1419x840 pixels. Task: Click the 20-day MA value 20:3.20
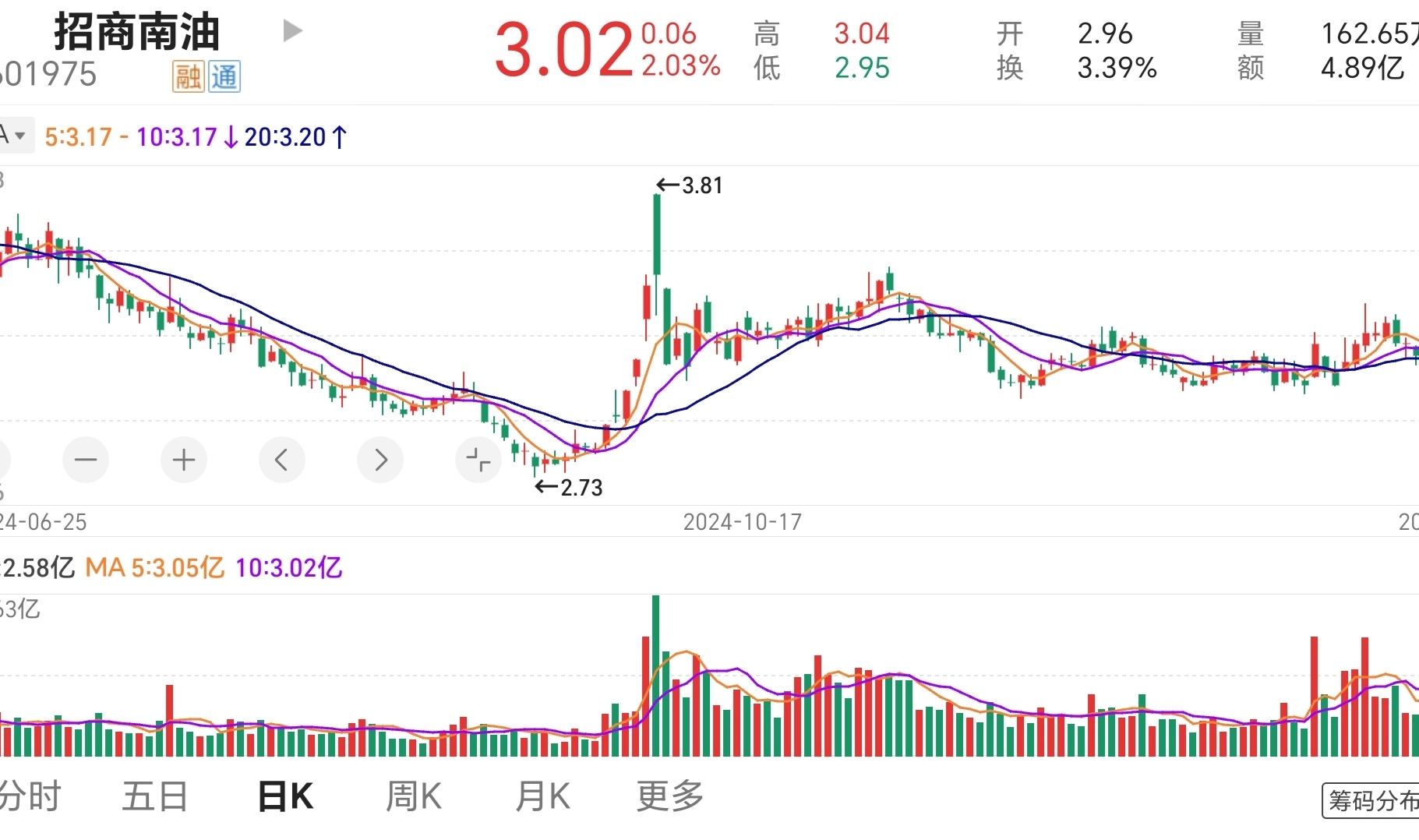[285, 137]
